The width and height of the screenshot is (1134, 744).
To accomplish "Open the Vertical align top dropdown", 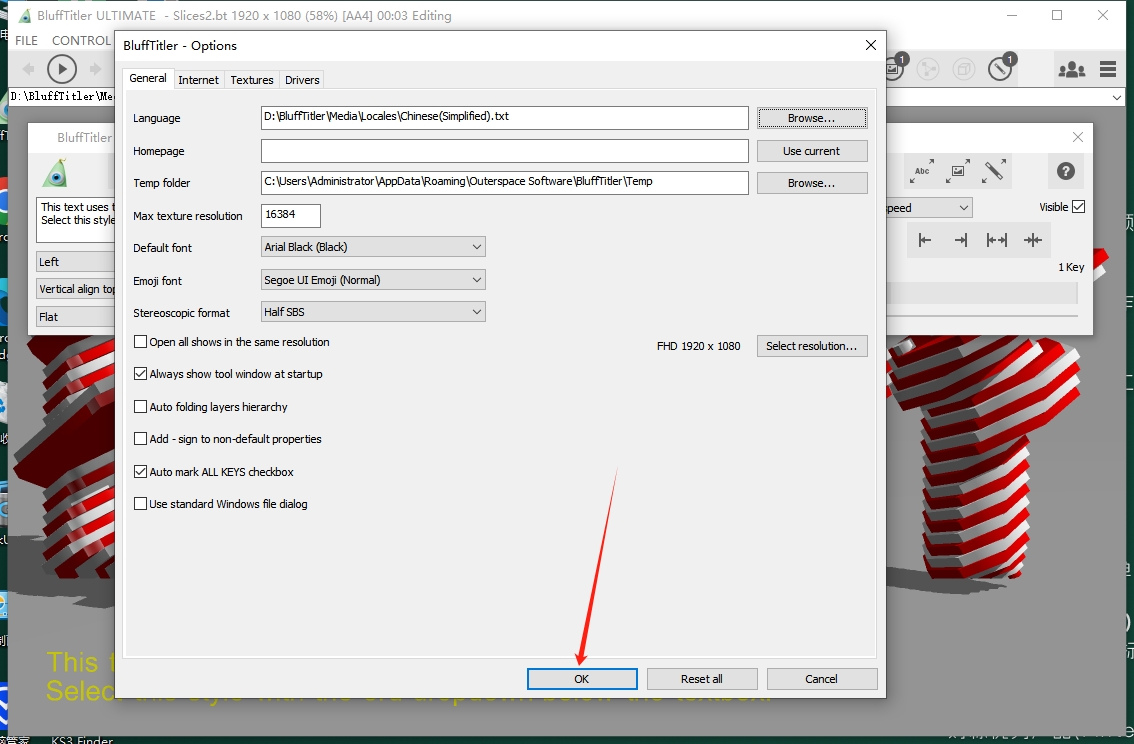I will [75, 289].
